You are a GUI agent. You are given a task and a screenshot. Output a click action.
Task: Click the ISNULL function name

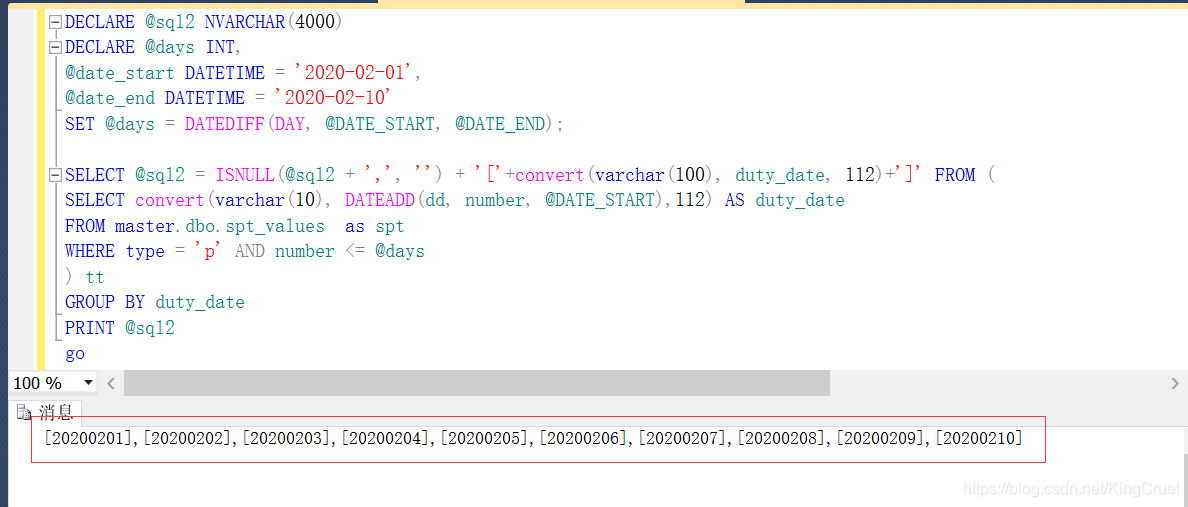245,175
